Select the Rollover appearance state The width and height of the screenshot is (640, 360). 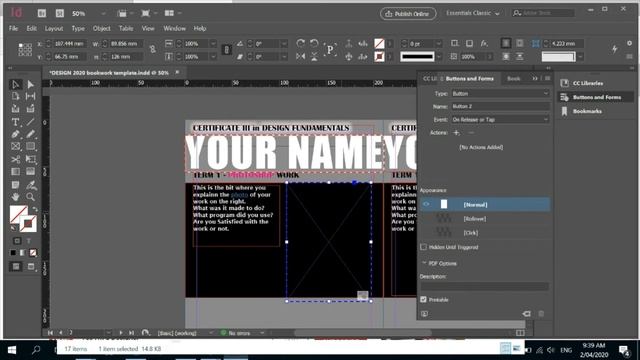pos(485,219)
